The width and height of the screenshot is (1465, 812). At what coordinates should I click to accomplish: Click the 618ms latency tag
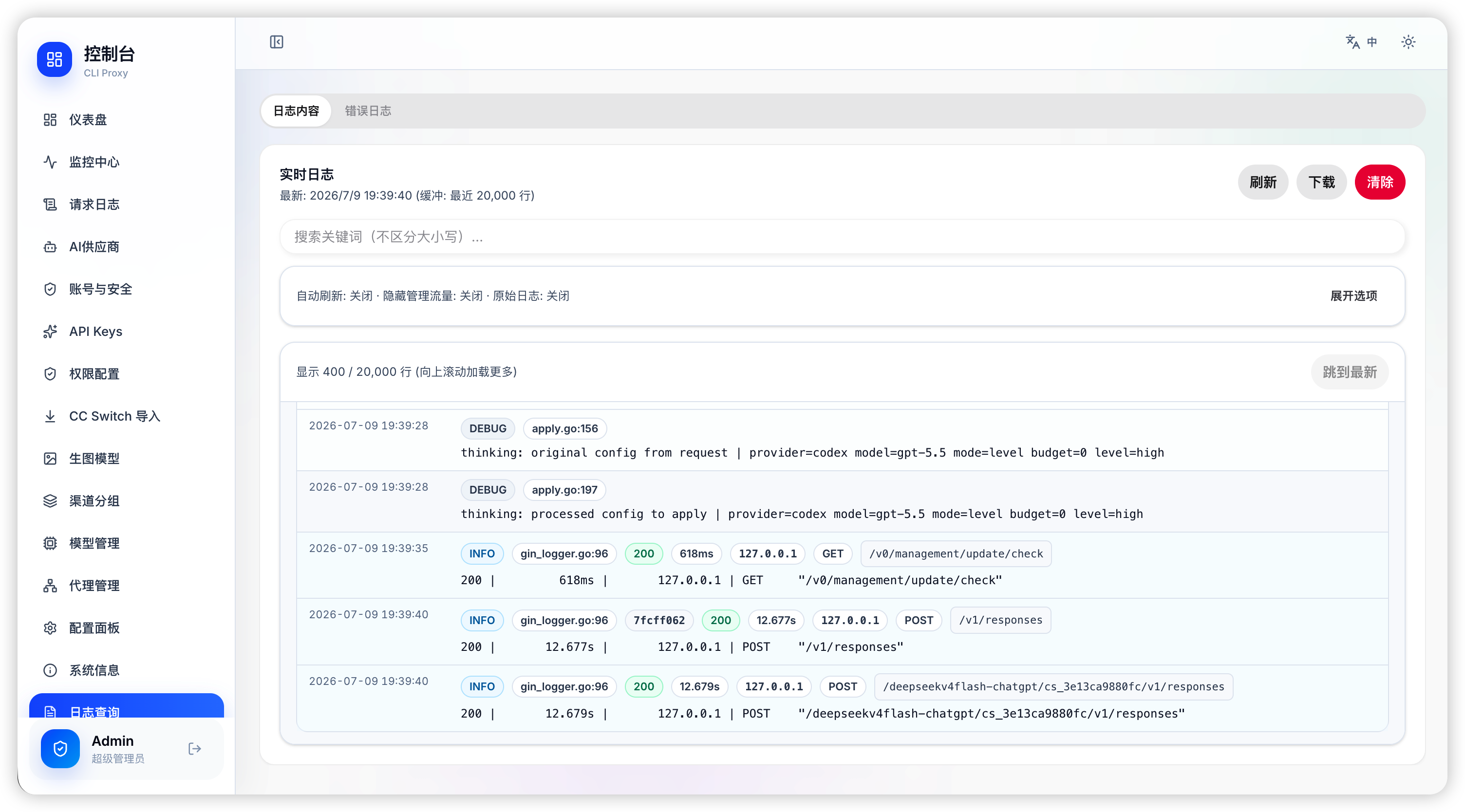[696, 554]
